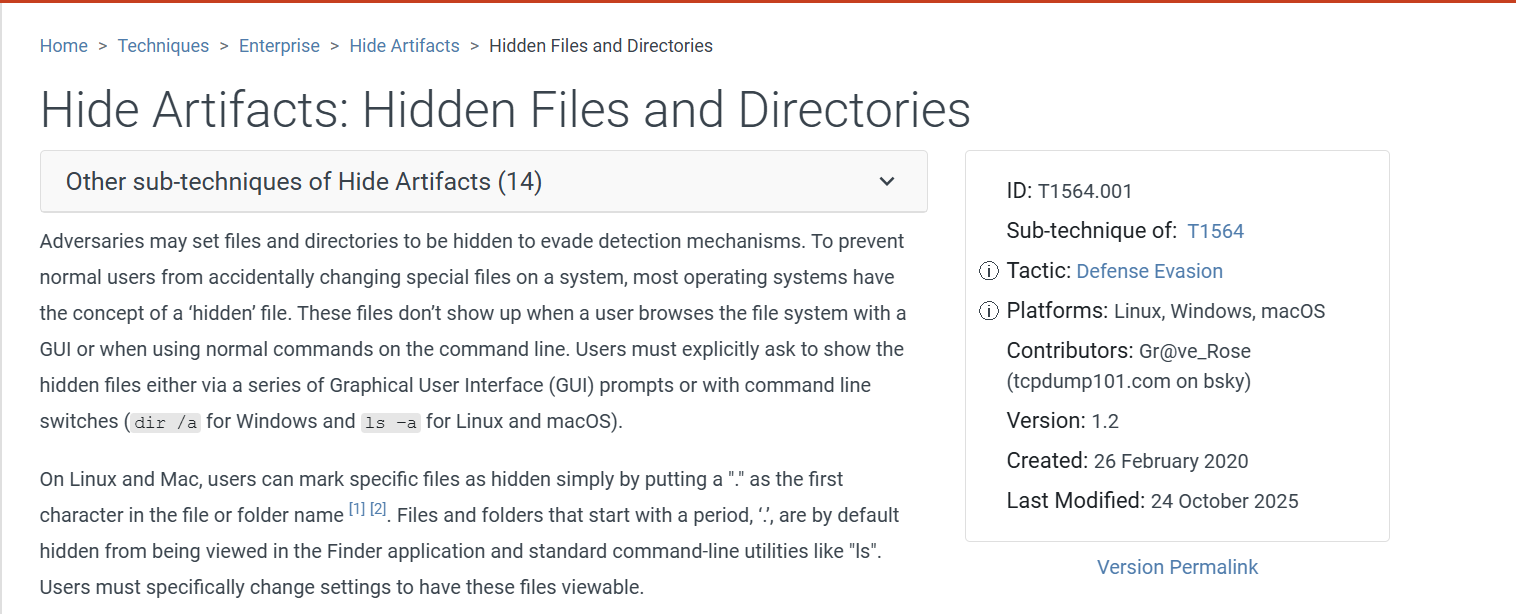
Task: Click breadcrumb text Hidden Files and Directories
Action: point(601,46)
